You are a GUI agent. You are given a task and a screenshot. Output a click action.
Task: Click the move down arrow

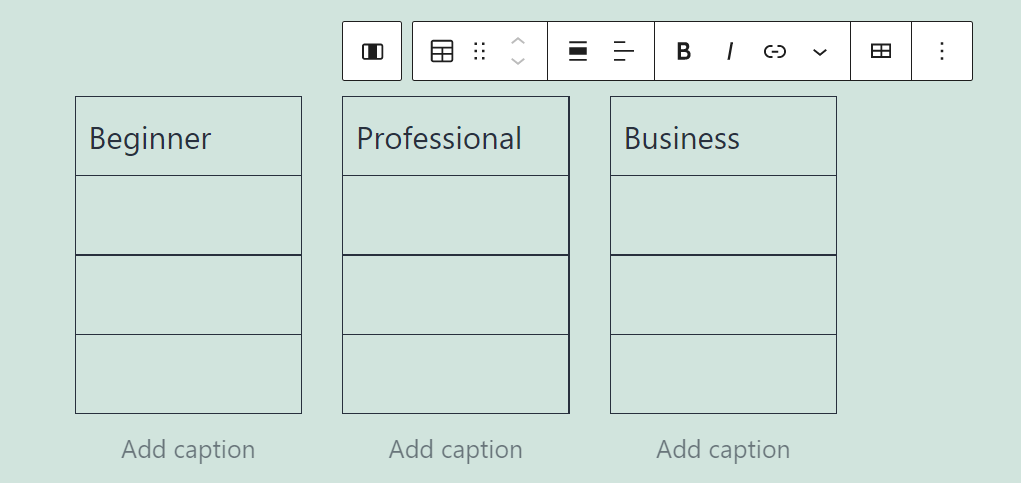518,62
